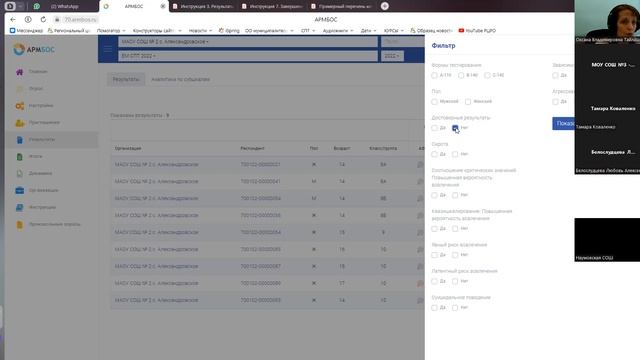Screen dimensions: 640x360
Task: Open reports via the yellow document icon
Action: (x=20, y=224)
